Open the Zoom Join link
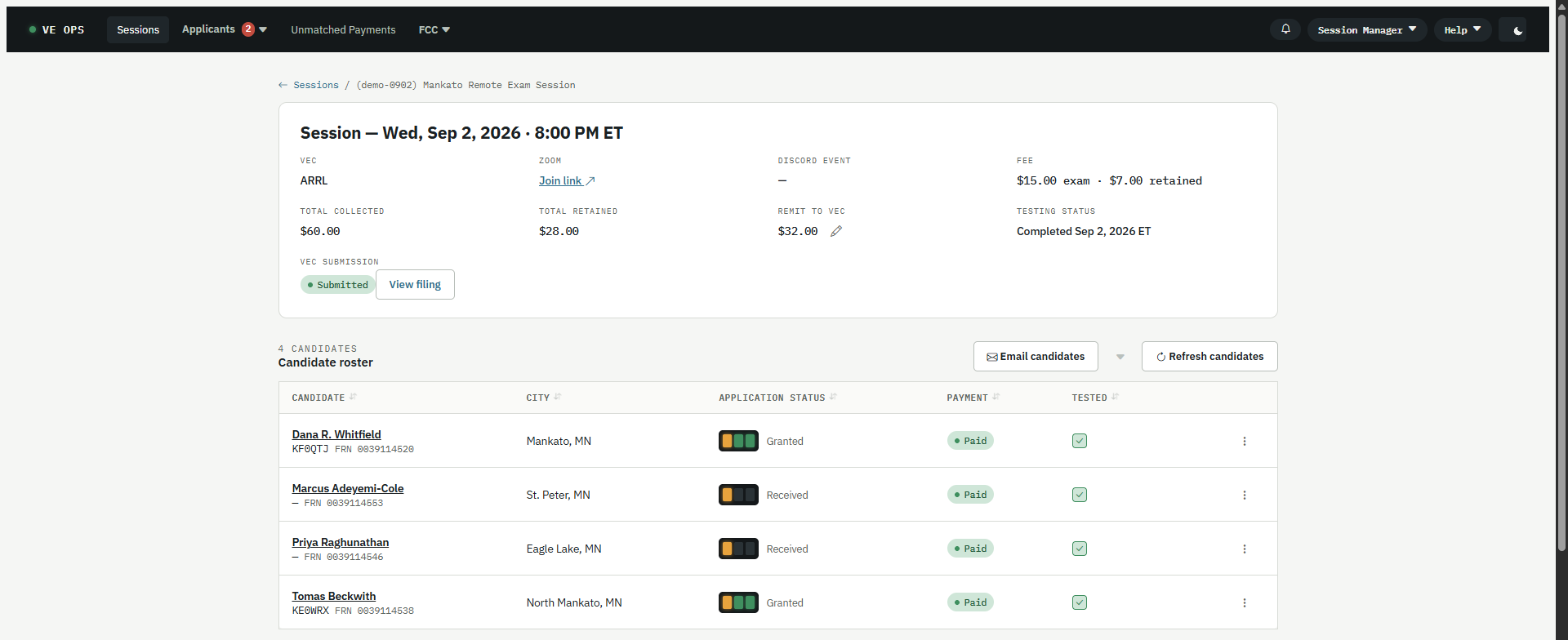The width and height of the screenshot is (1568, 640). coord(567,181)
